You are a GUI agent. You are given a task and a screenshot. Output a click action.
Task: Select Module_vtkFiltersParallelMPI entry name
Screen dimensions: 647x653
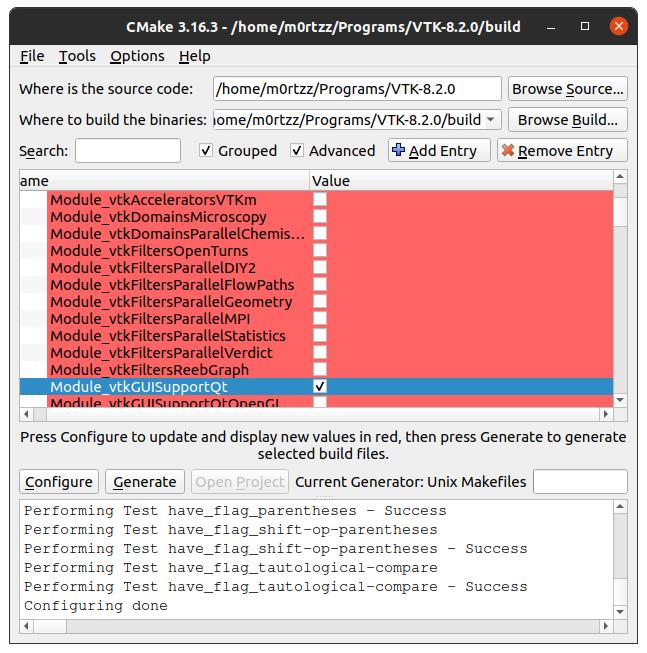click(150, 319)
